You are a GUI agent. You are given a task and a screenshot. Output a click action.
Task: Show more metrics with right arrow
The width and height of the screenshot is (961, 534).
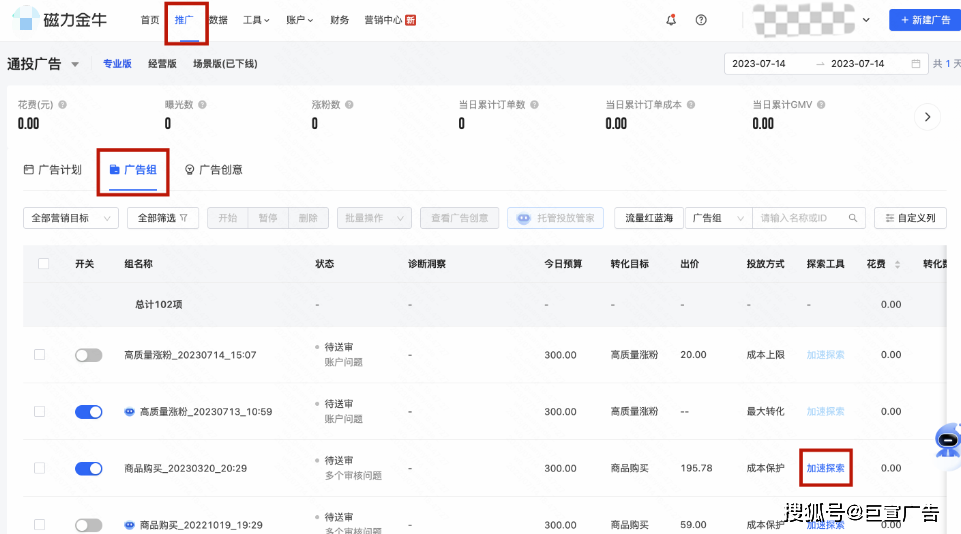point(927,116)
